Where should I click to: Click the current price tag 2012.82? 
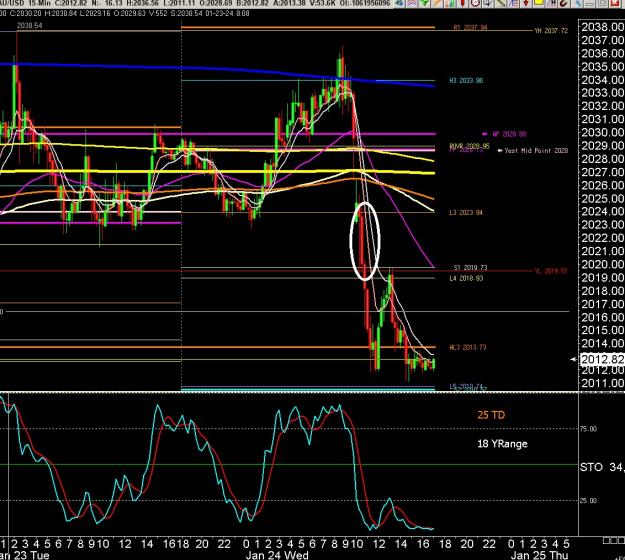602,359
